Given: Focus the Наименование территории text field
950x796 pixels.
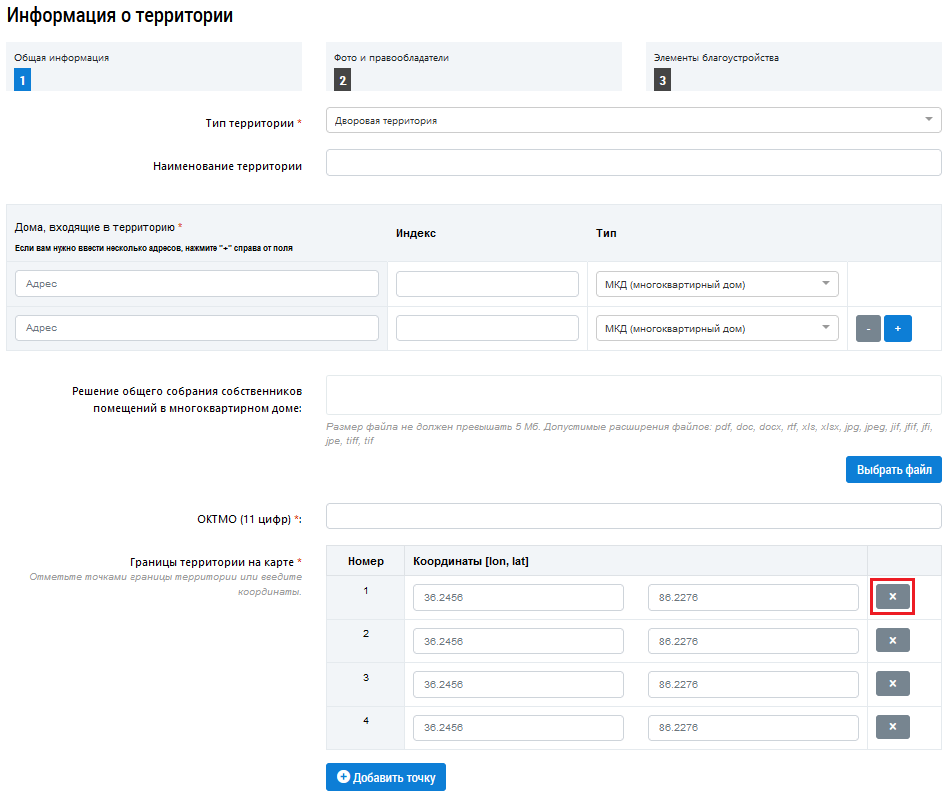Looking at the screenshot, I should [633, 163].
